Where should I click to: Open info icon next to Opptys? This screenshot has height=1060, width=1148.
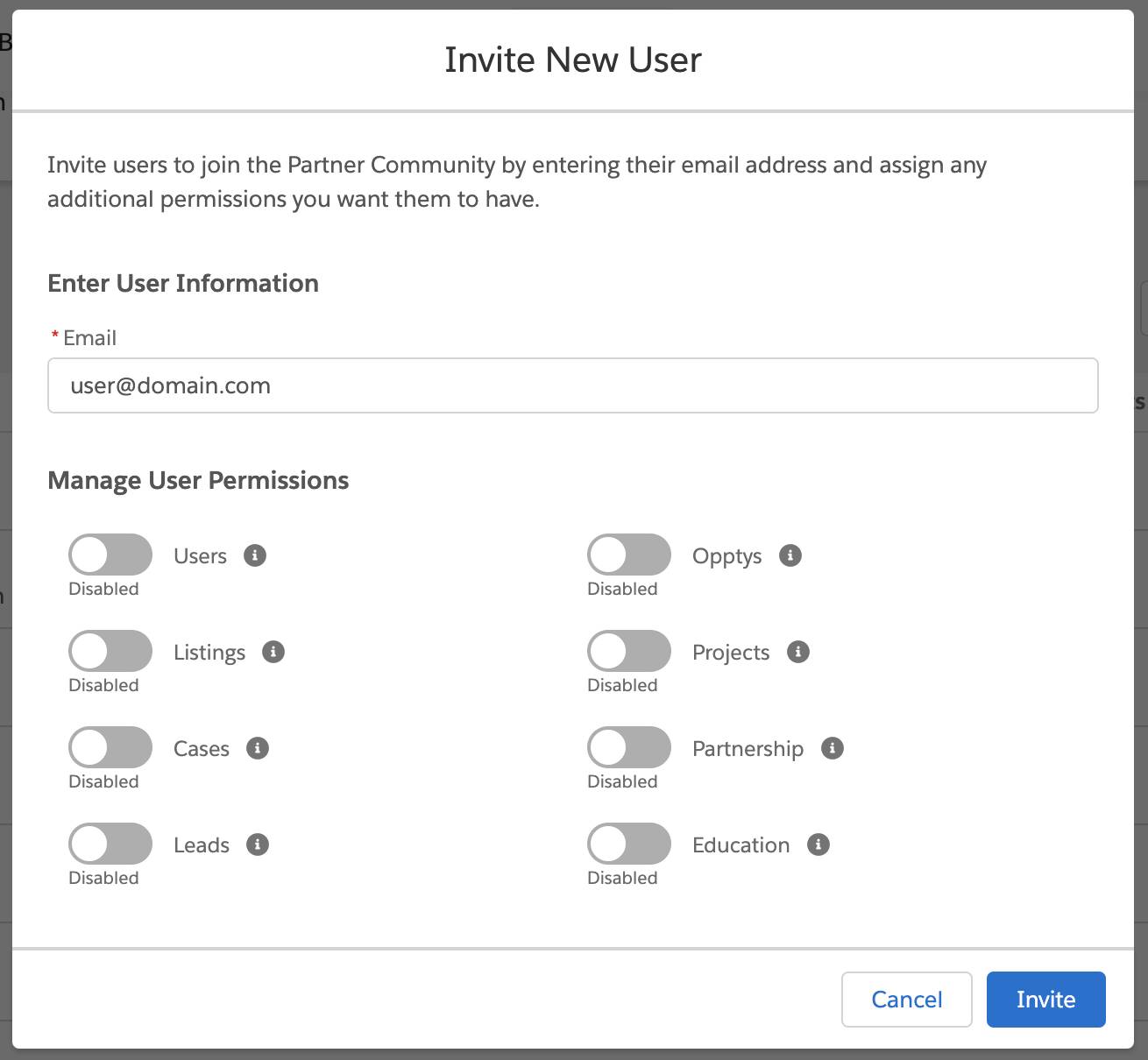click(790, 555)
